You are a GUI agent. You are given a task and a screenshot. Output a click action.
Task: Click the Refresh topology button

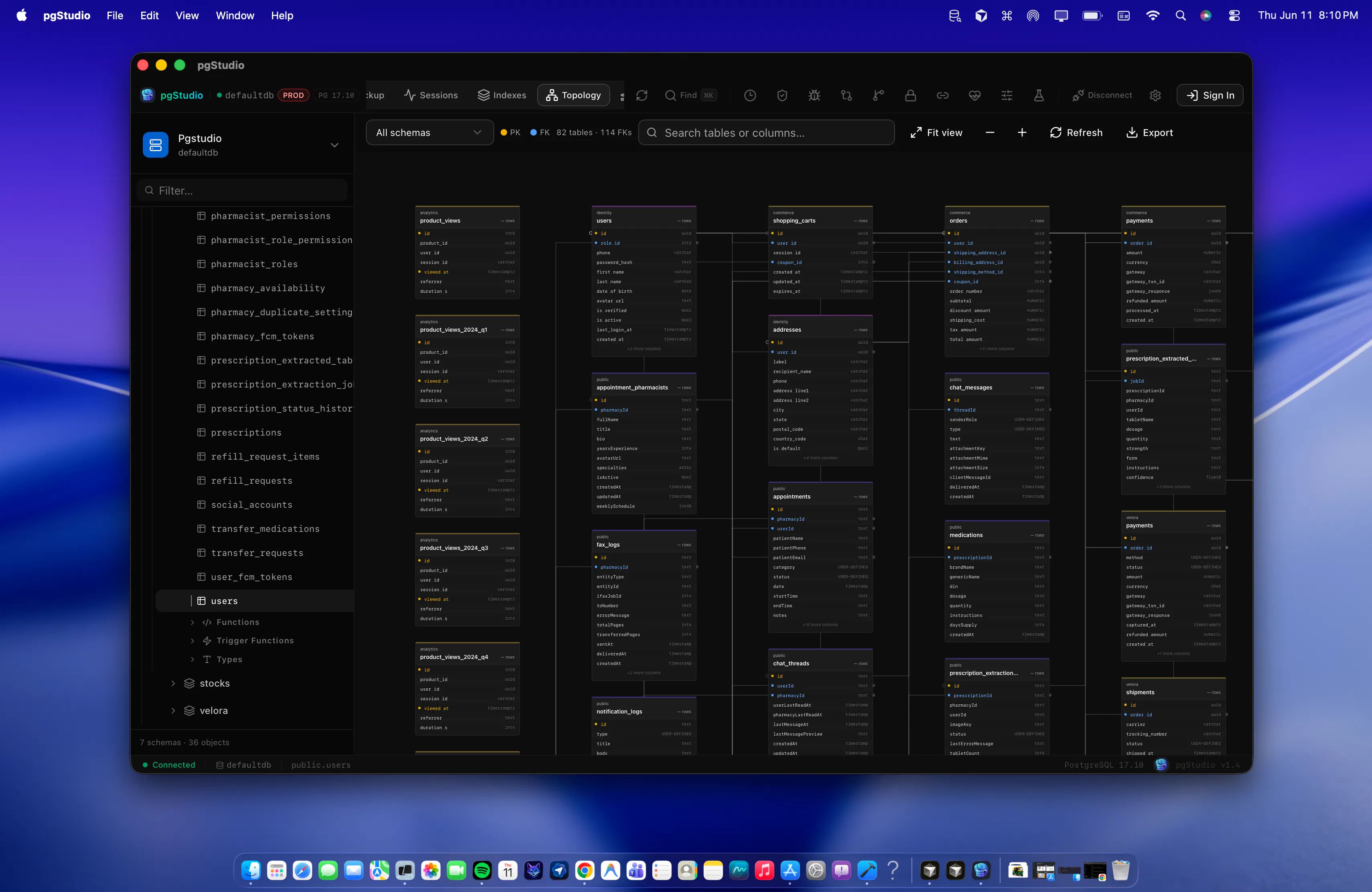(x=1076, y=132)
